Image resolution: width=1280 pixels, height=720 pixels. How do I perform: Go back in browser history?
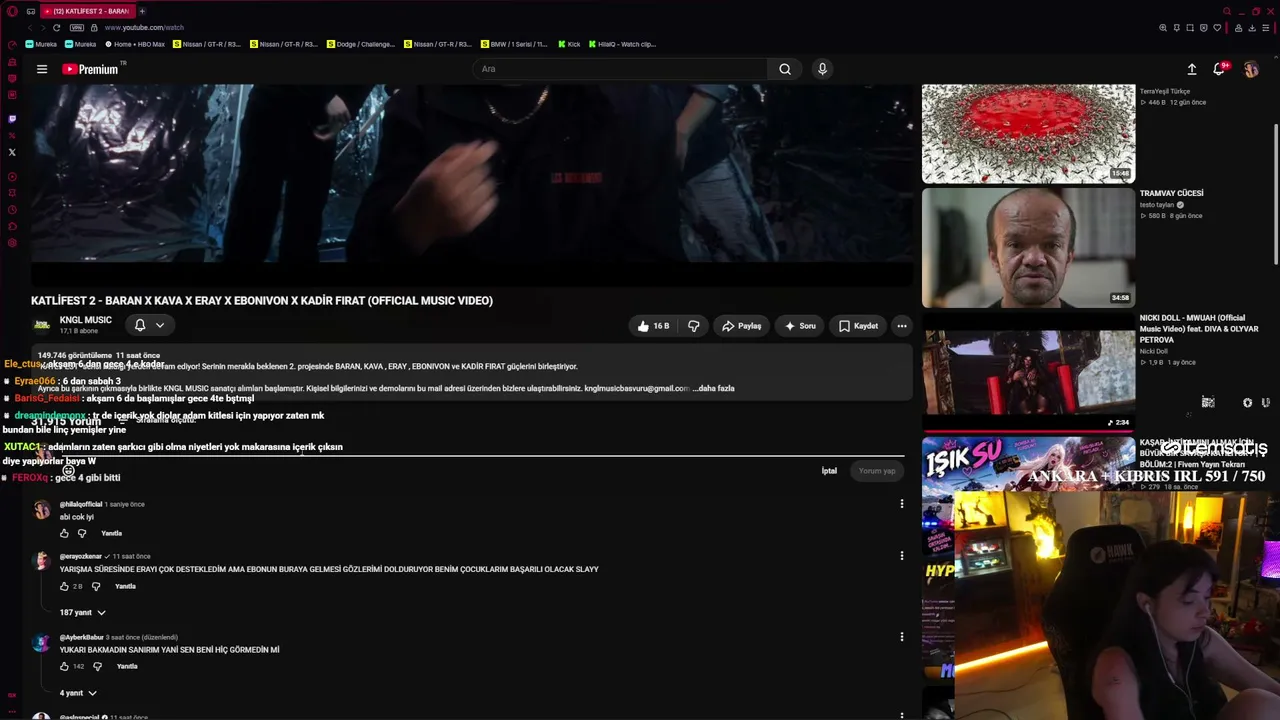pos(30,28)
